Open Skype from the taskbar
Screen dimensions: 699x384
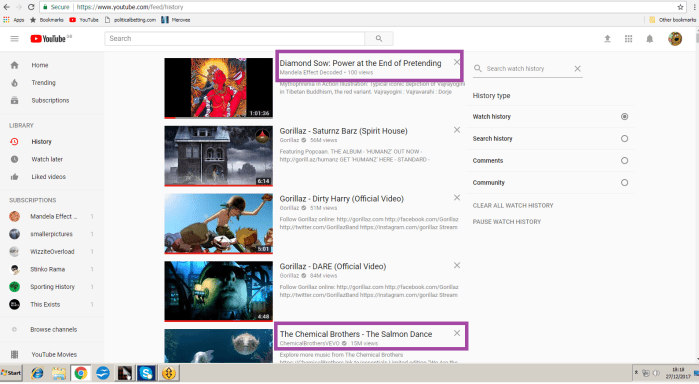(x=146, y=373)
